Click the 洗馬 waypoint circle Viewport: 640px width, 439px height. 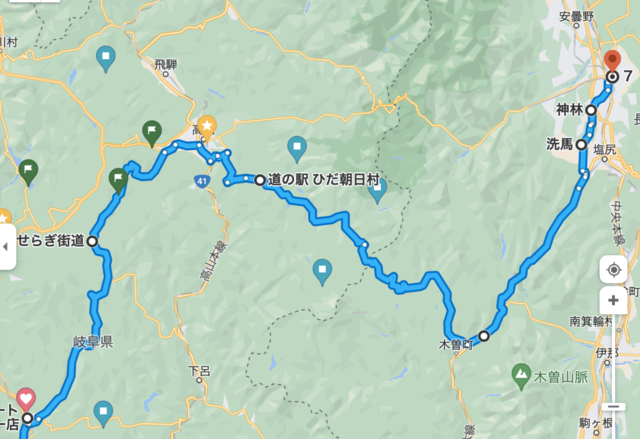(x=581, y=144)
